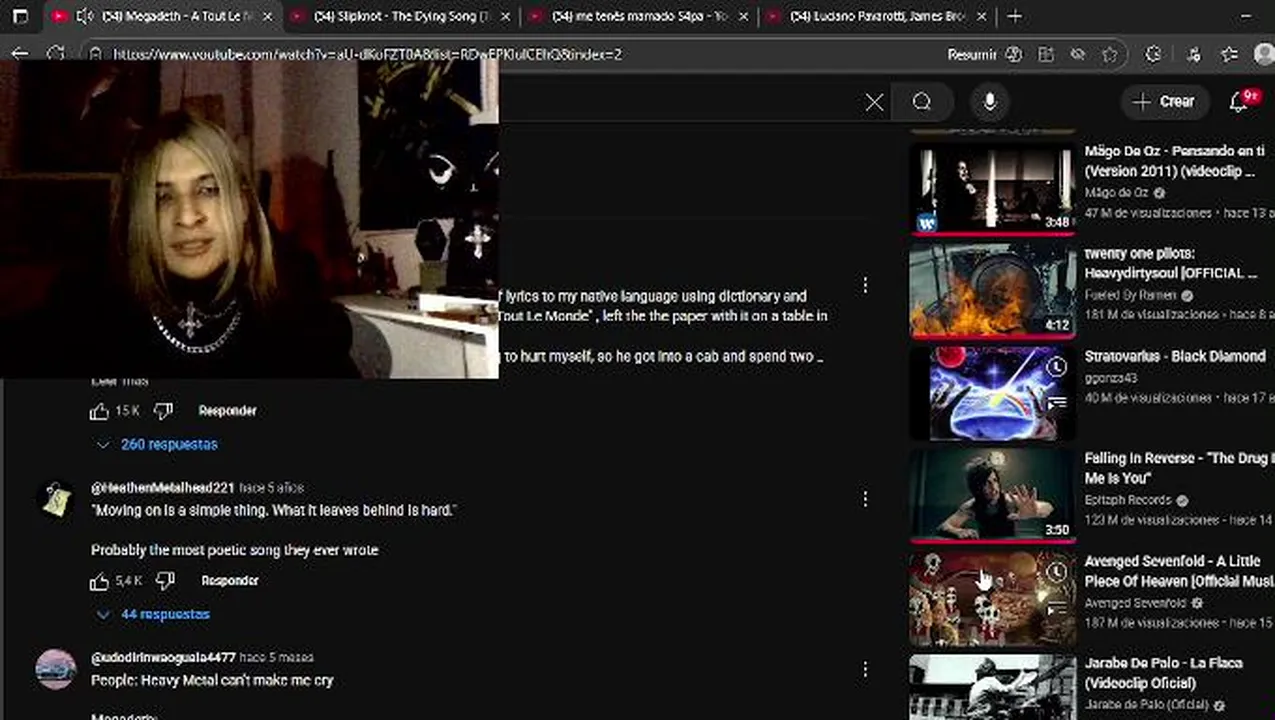This screenshot has width=1275, height=720.
Task: Open @HeathenMetalhead221 channel name
Action: 162,488
